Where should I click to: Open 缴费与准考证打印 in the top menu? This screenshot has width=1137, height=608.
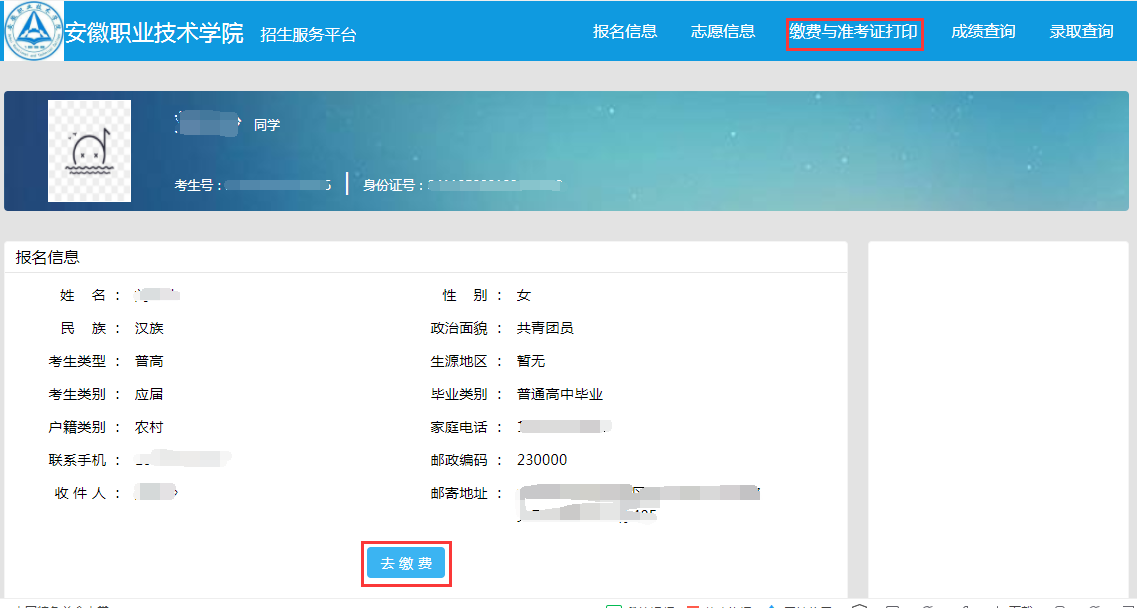[853, 33]
